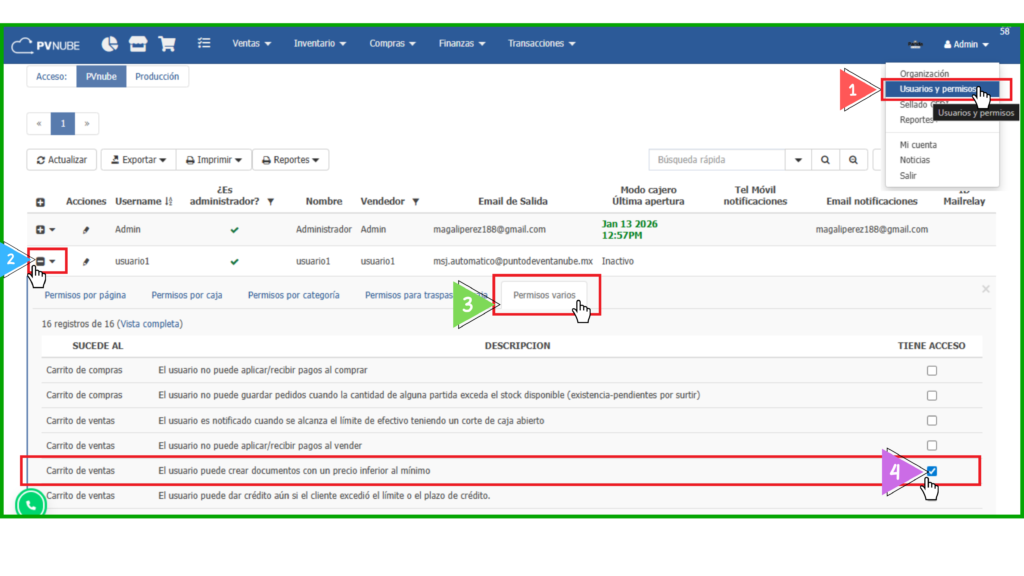The height and width of the screenshot is (576, 1024).
Task: Open the 'Vista completa' link
Action: pos(149,324)
